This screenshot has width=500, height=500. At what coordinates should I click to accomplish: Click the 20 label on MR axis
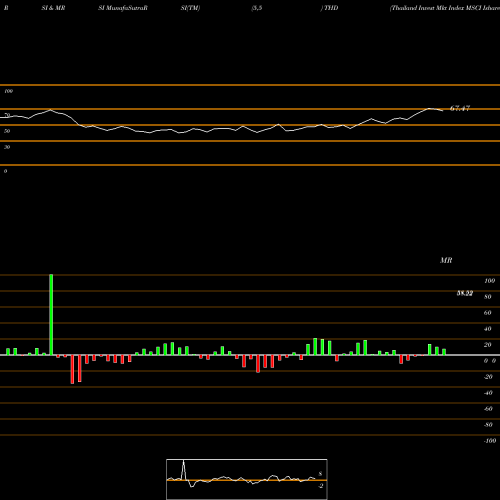(488, 345)
